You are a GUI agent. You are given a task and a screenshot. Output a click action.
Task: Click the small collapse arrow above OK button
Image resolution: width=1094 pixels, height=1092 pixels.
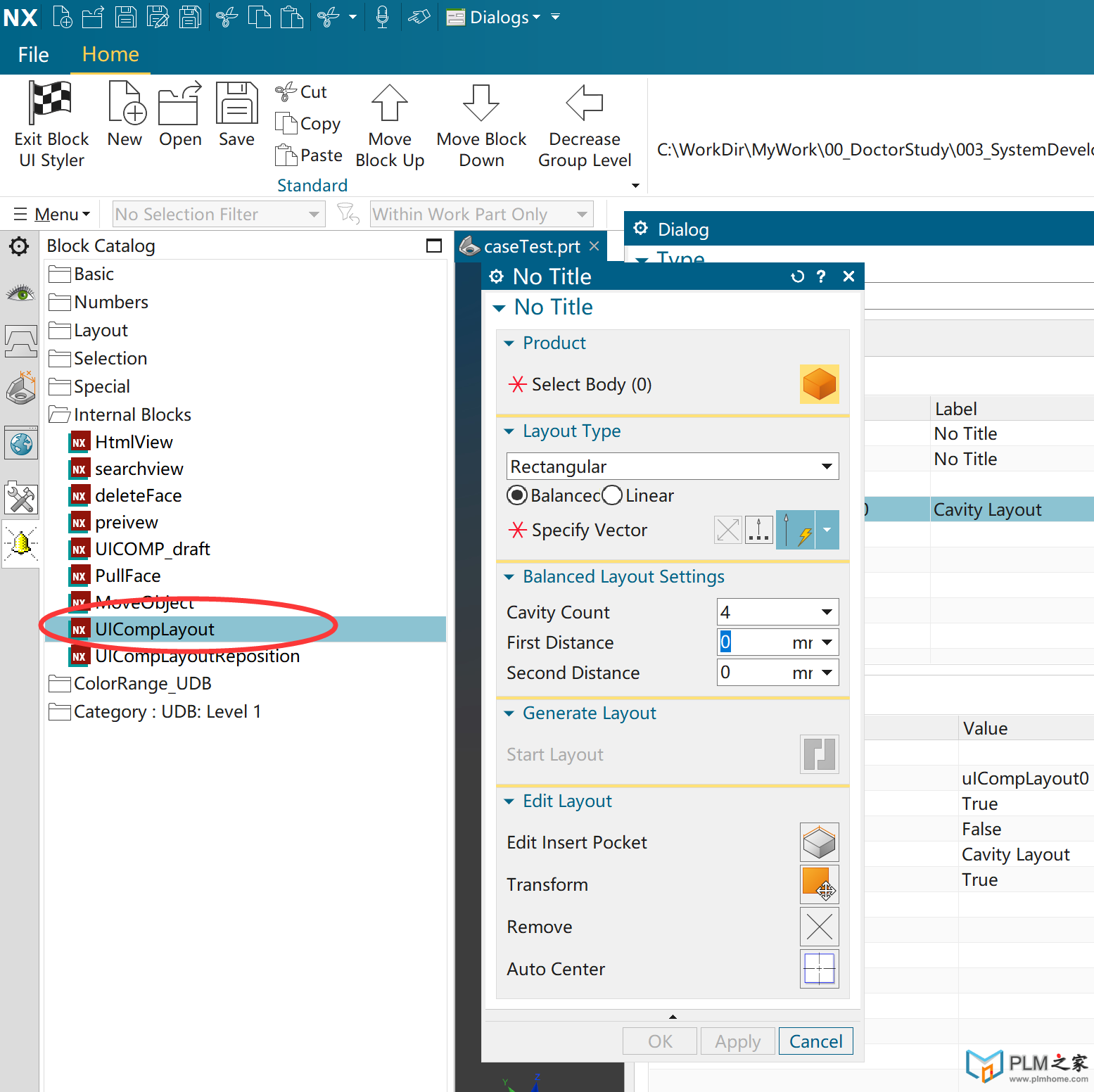click(673, 1016)
